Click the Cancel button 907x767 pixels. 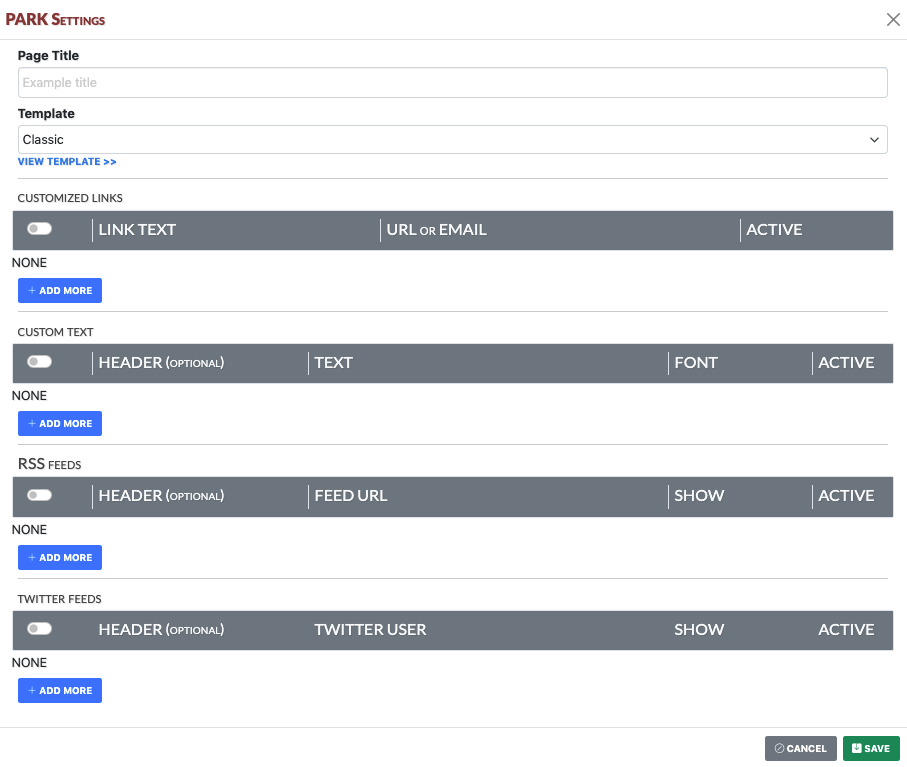801,748
